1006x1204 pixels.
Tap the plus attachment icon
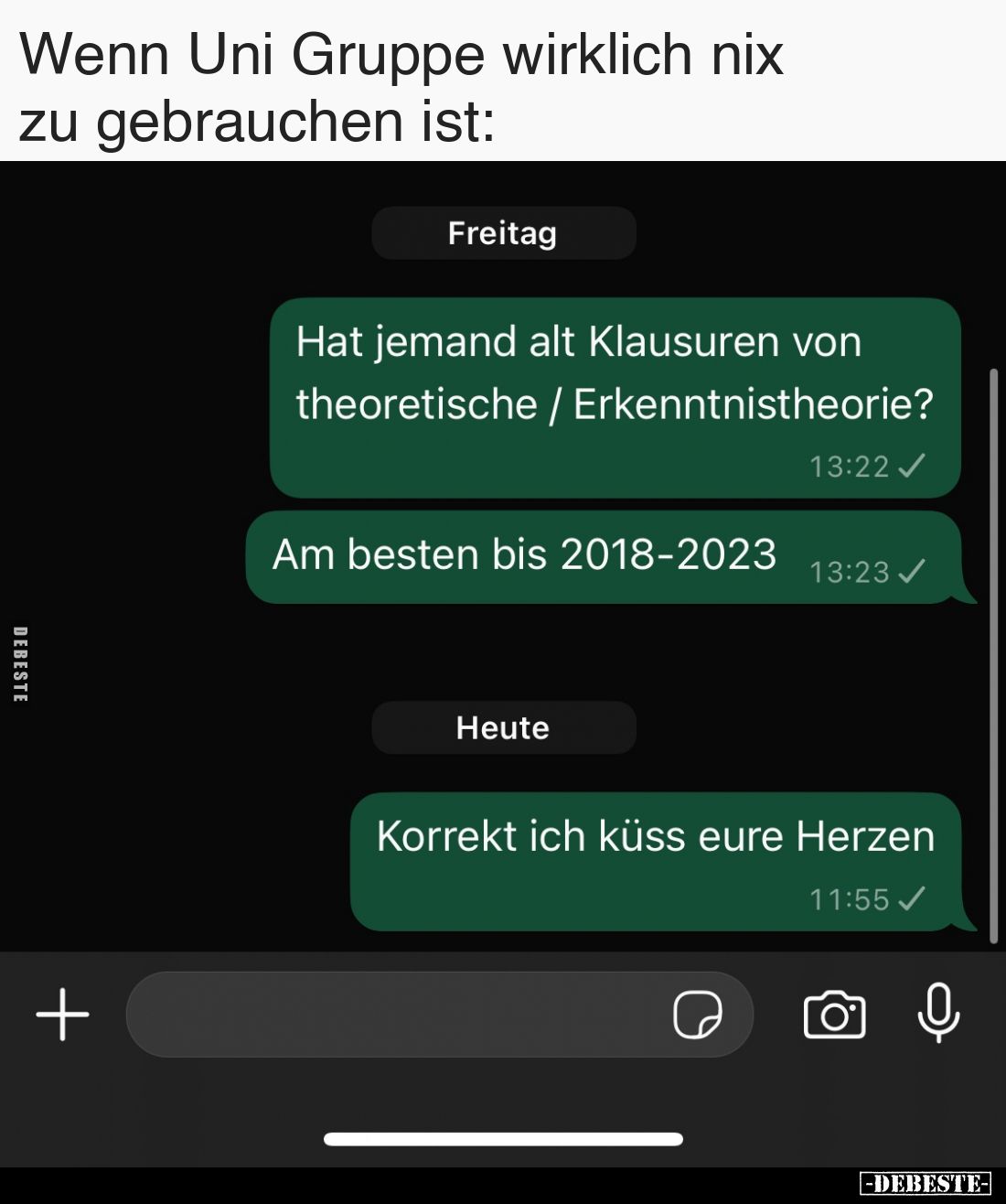click(x=62, y=1015)
